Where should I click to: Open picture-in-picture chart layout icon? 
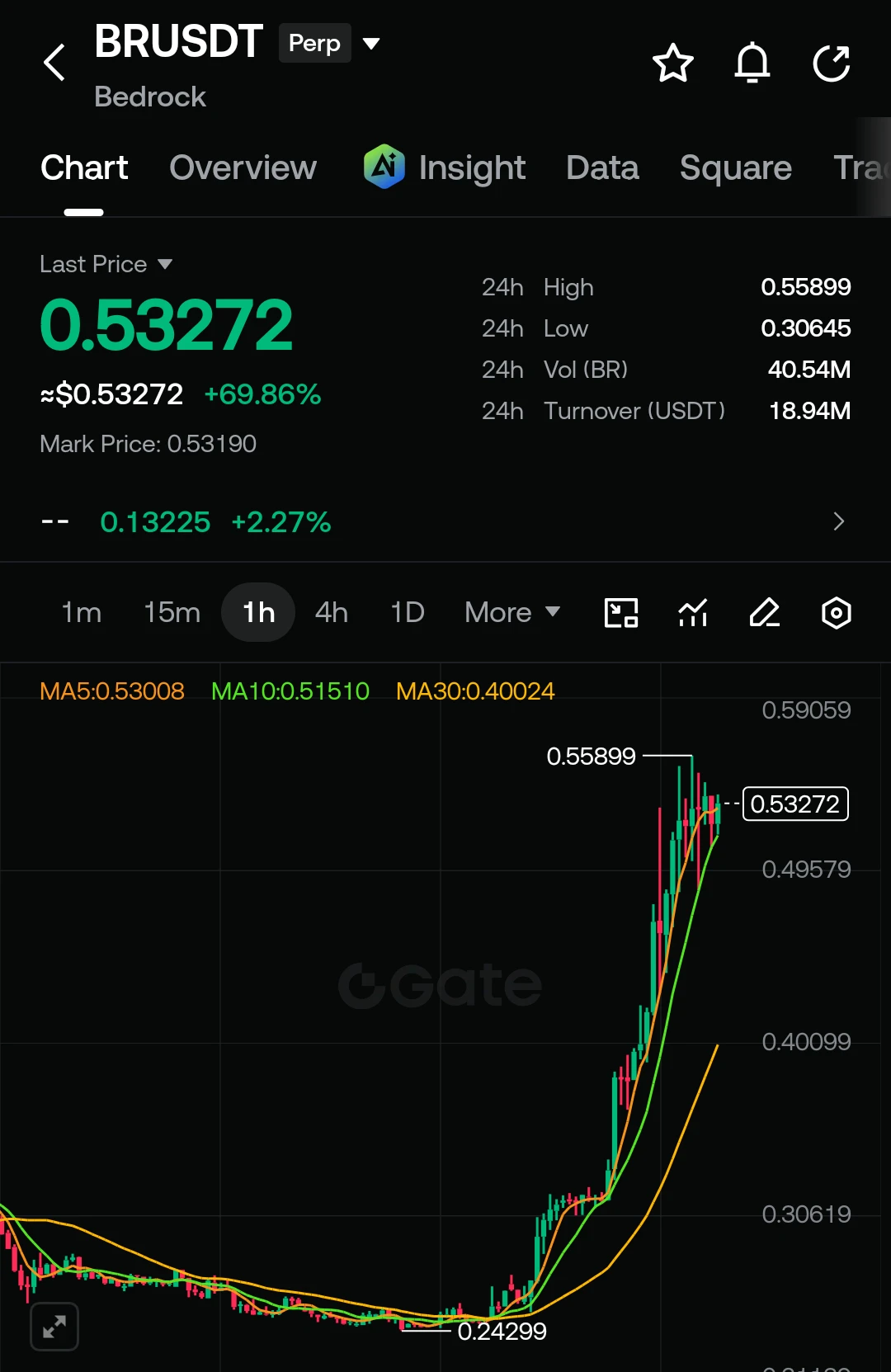621,613
